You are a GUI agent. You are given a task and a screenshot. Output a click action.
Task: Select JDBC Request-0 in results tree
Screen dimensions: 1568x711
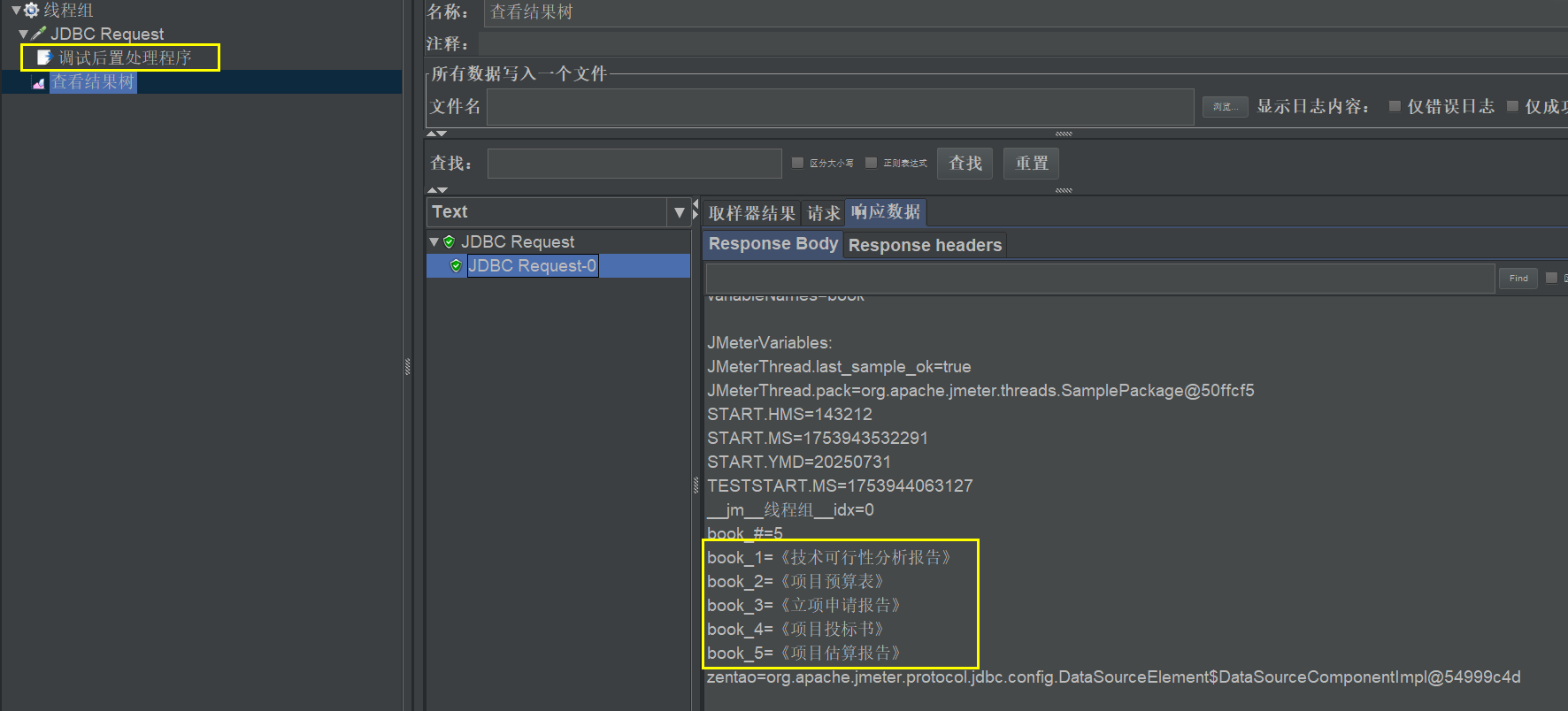532,265
